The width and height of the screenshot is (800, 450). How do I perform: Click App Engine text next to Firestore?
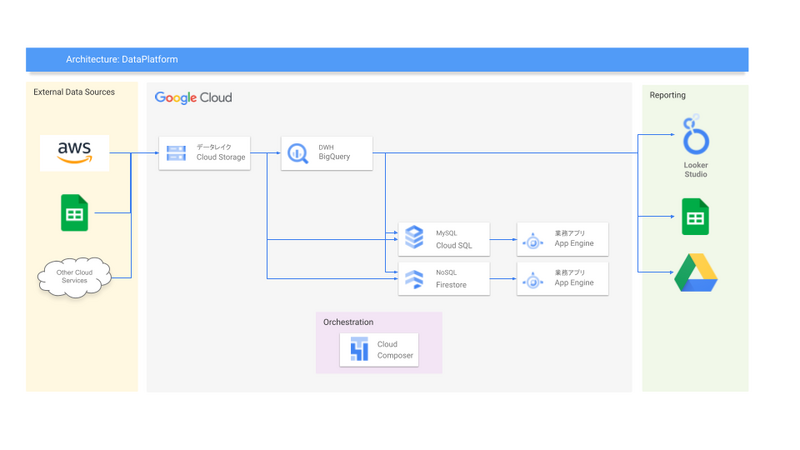(x=574, y=283)
